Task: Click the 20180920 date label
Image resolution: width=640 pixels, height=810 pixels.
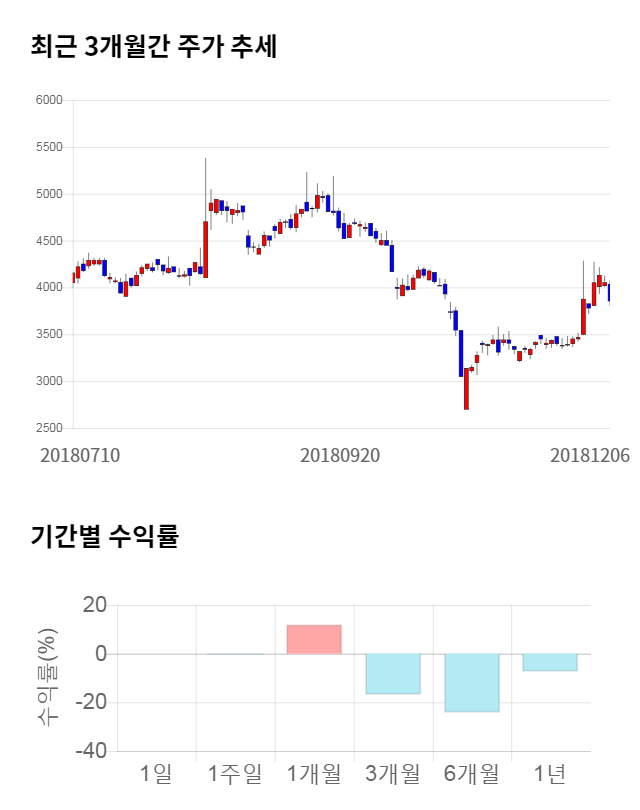Action: coord(340,455)
